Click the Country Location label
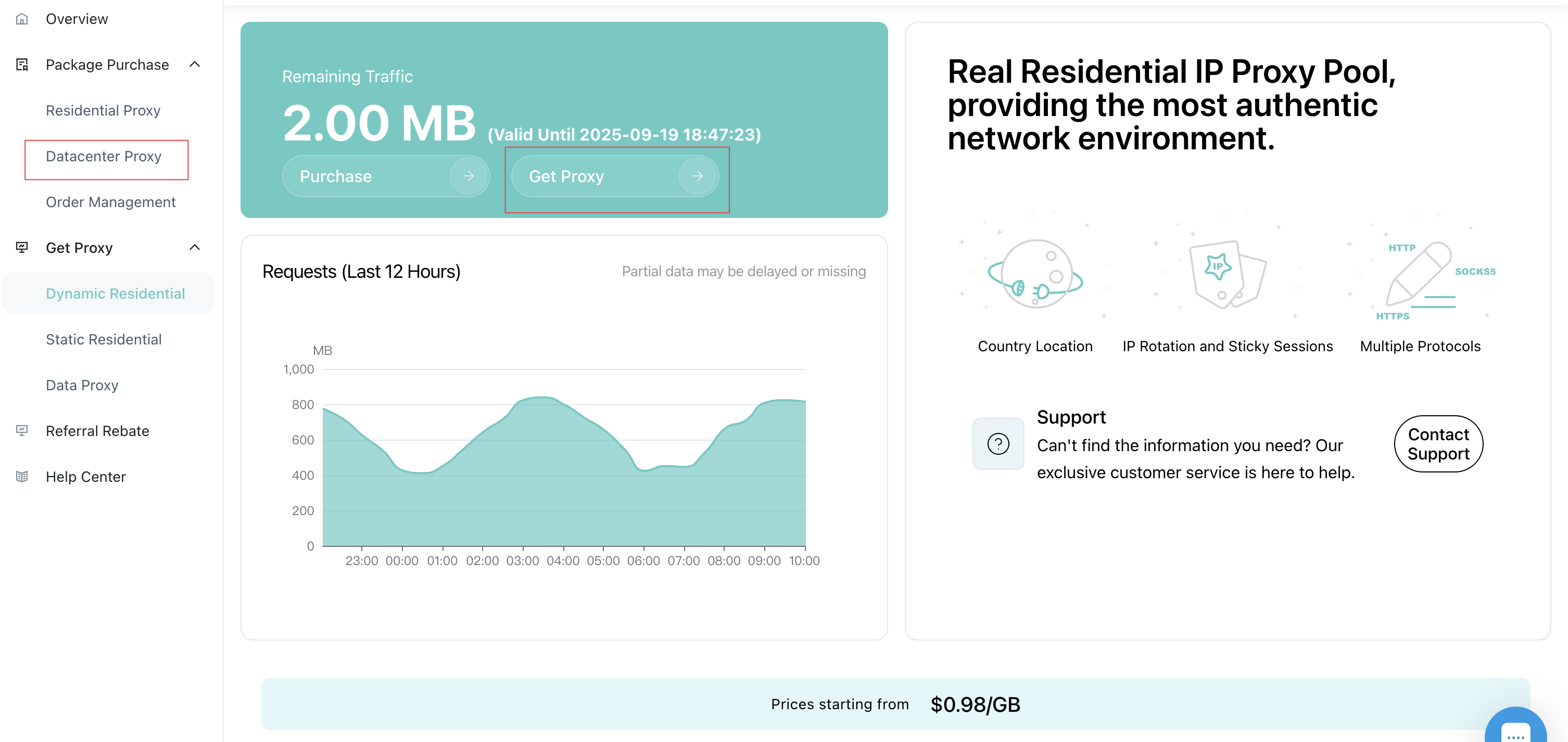The width and height of the screenshot is (1568, 742). (1035, 346)
